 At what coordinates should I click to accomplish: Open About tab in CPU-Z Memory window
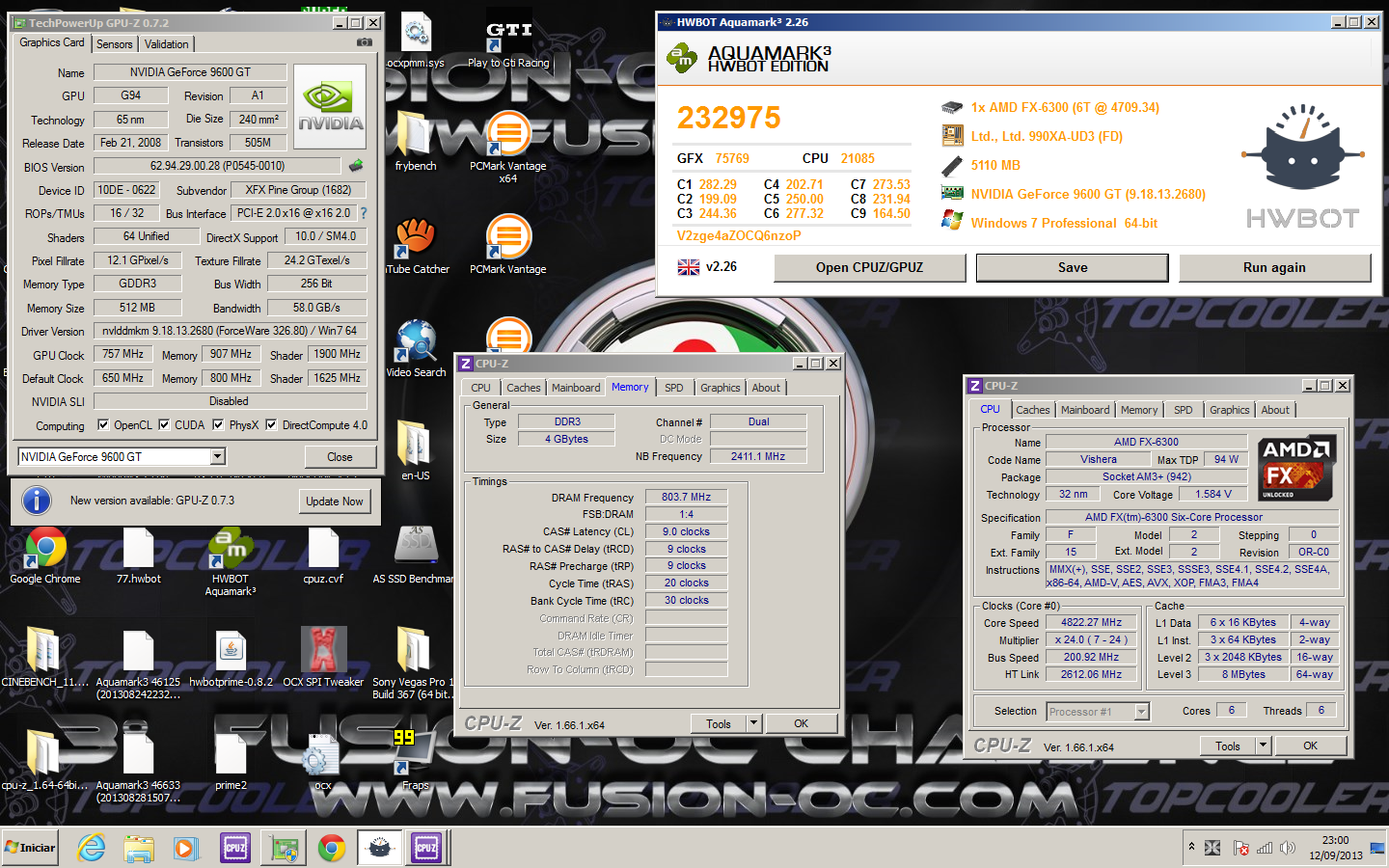pyautogui.click(x=766, y=388)
